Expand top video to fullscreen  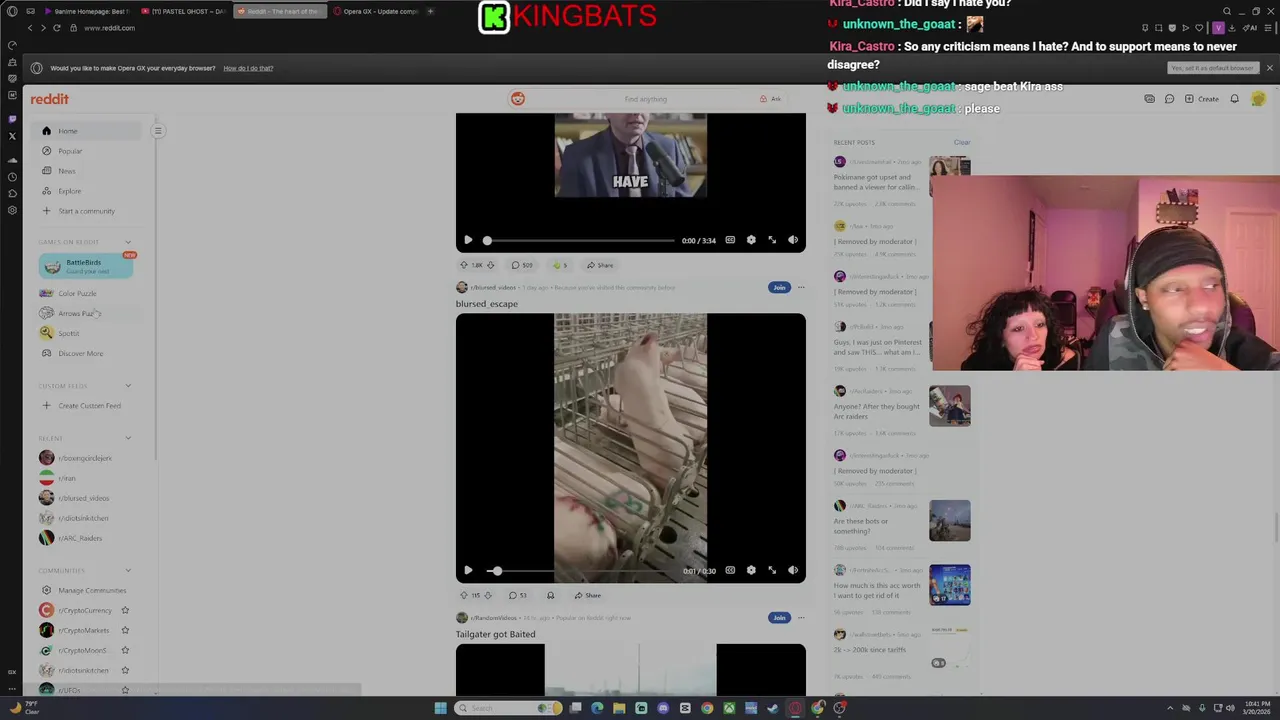coord(772,240)
